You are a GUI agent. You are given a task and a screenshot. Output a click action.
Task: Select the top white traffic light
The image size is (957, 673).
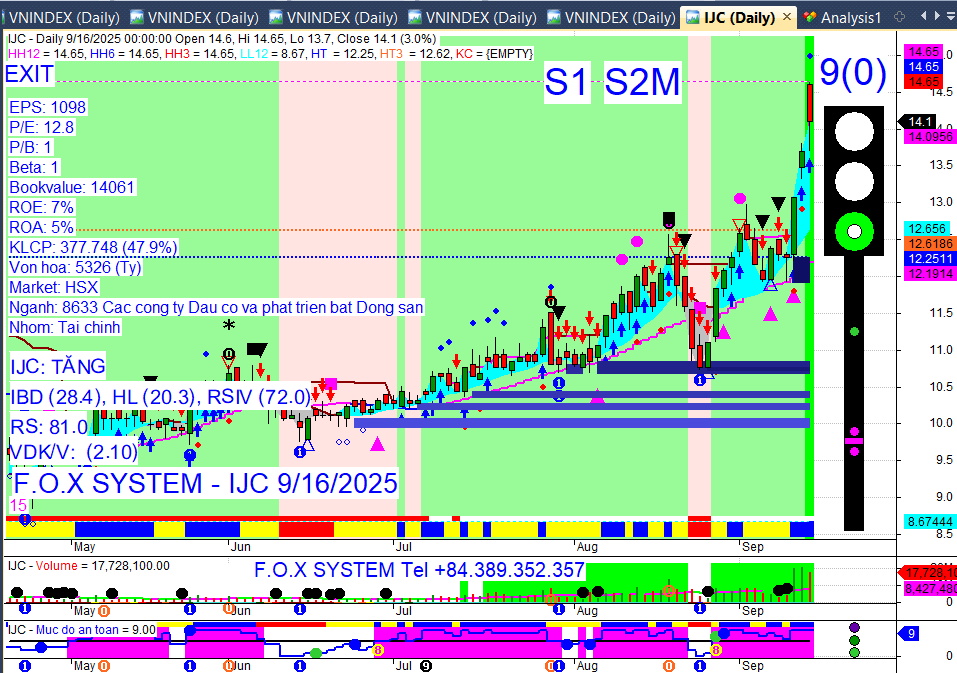coord(854,131)
